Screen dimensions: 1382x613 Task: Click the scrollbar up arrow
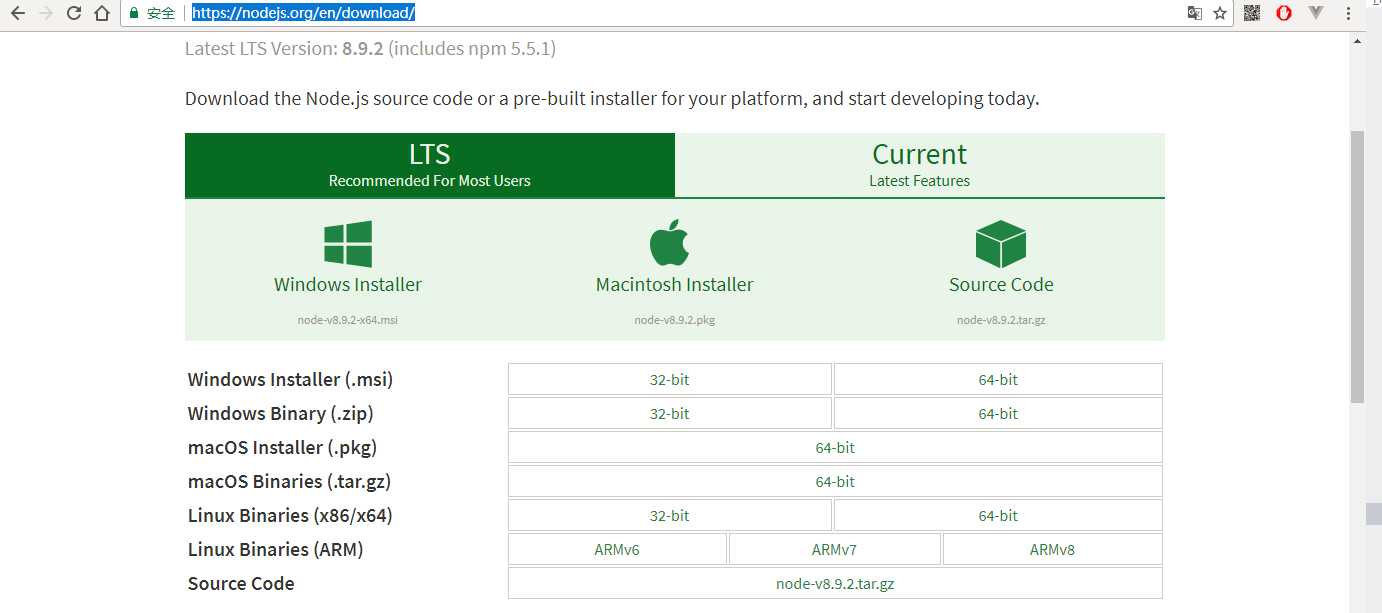[x=1357, y=40]
